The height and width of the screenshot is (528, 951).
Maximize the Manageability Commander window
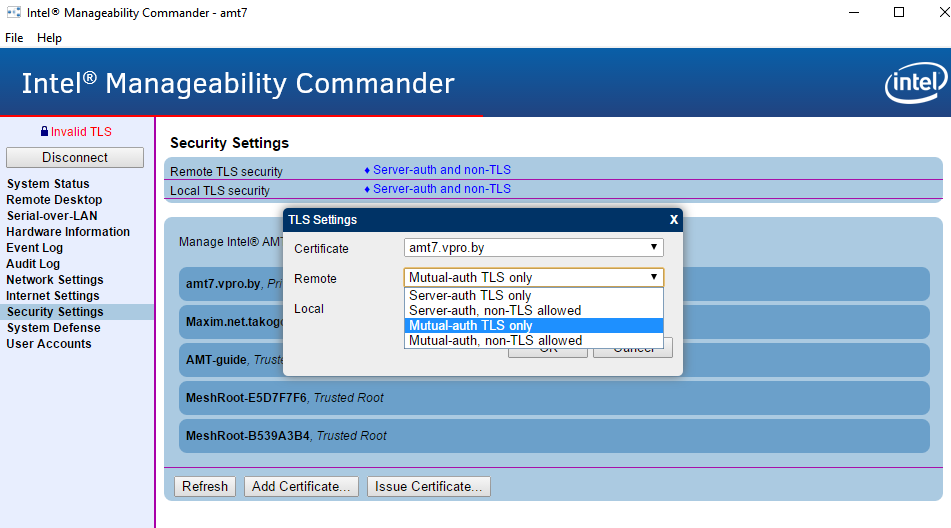click(899, 13)
